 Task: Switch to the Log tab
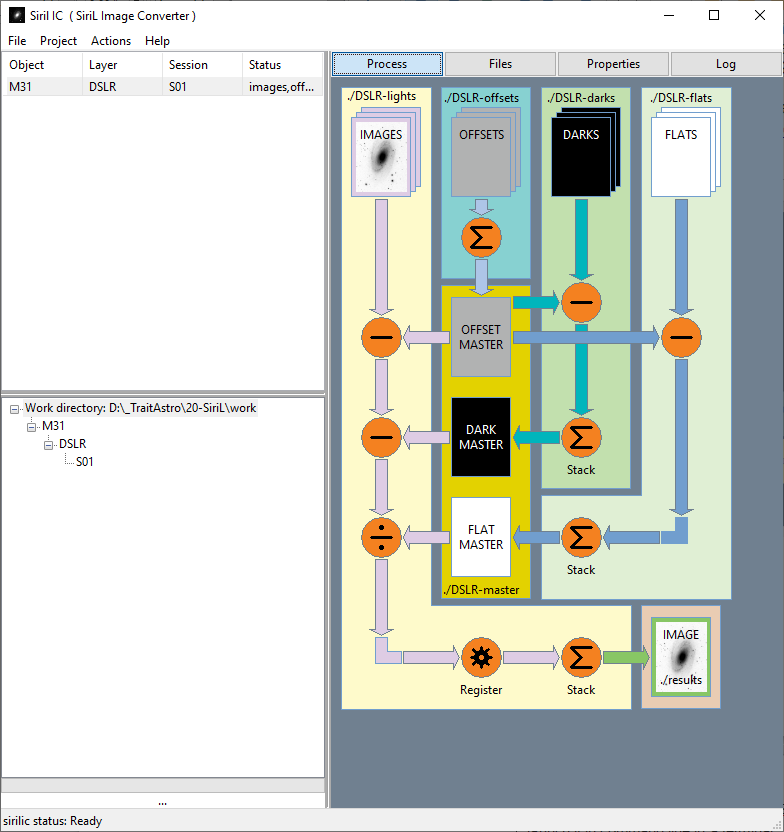pos(726,64)
